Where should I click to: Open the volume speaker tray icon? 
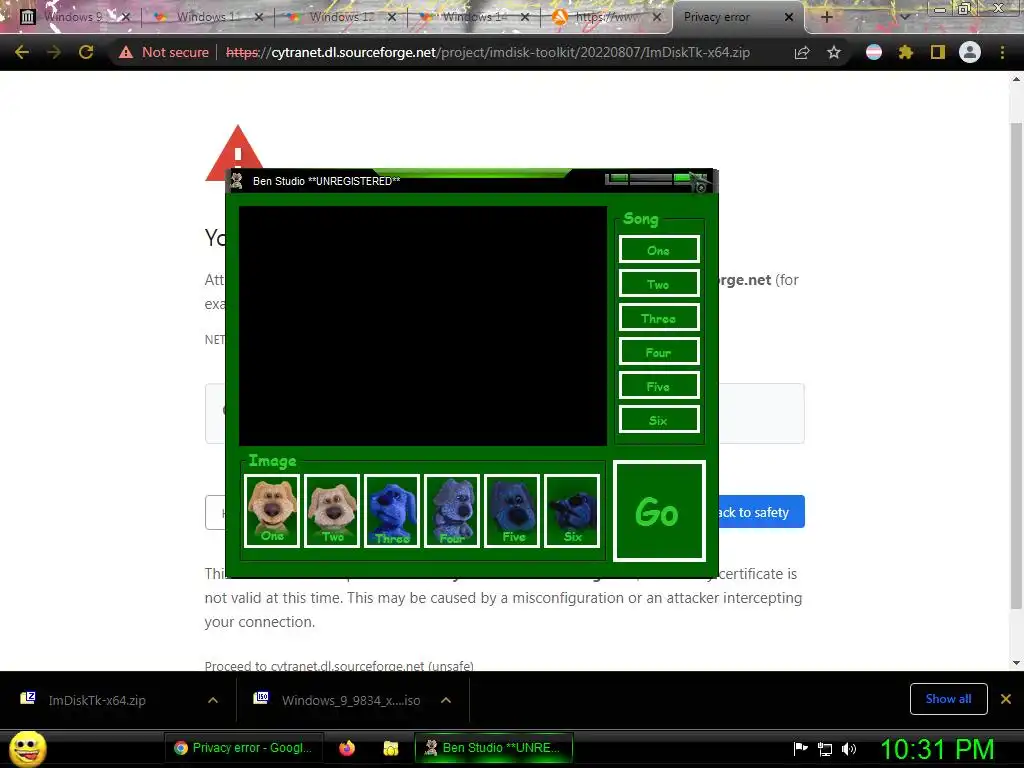coord(849,749)
